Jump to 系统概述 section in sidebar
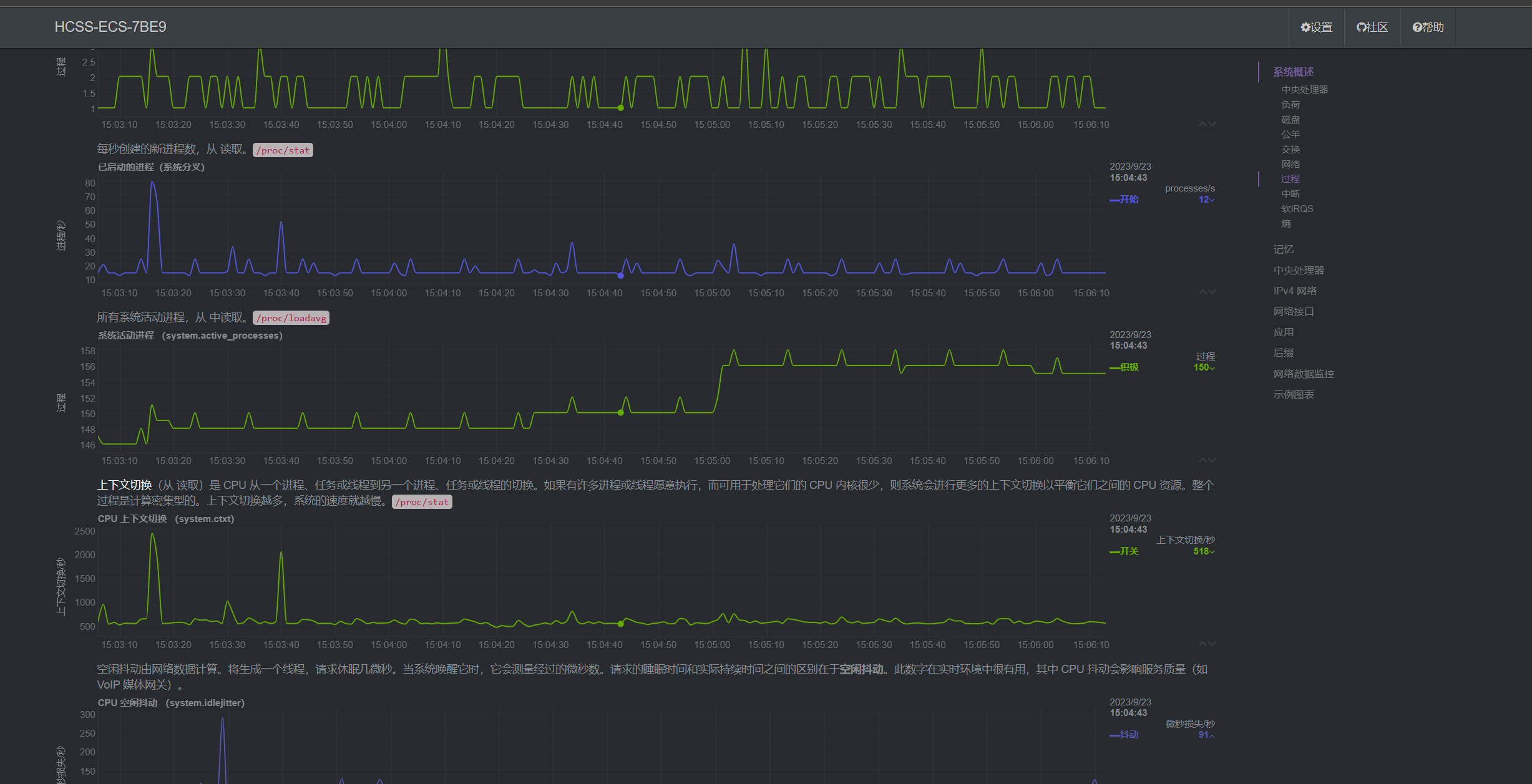The image size is (1532, 784). click(x=1293, y=72)
